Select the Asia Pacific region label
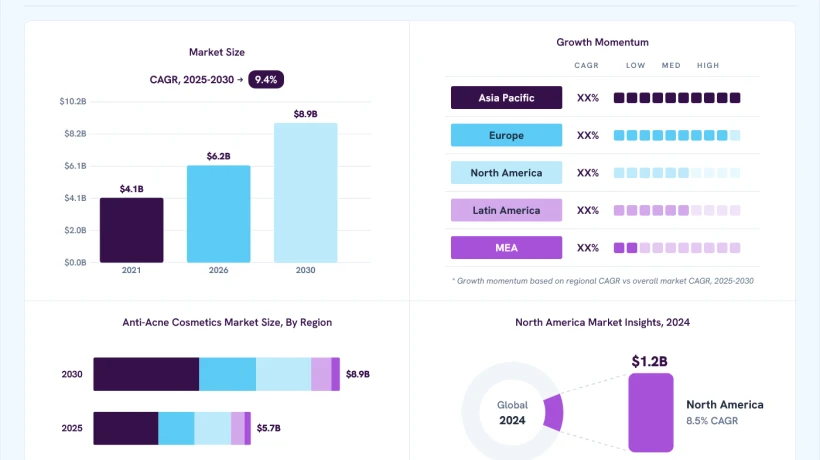 point(506,98)
